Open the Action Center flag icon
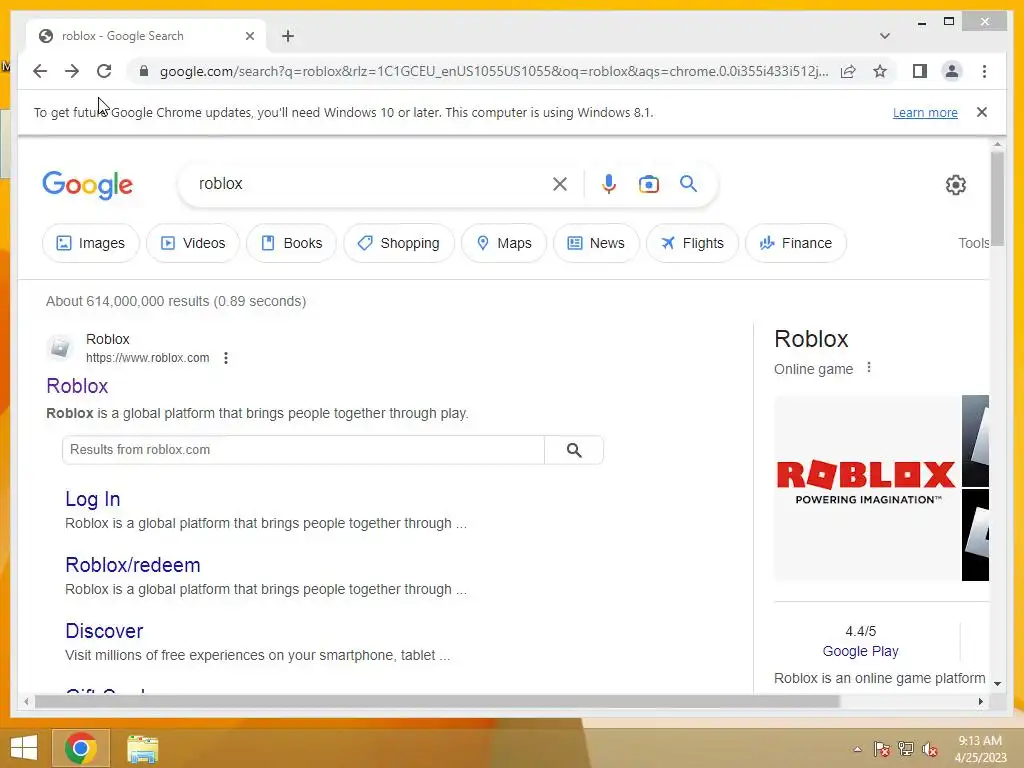Image resolution: width=1024 pixels, height=768 pixels. click(x=881, y=749)
